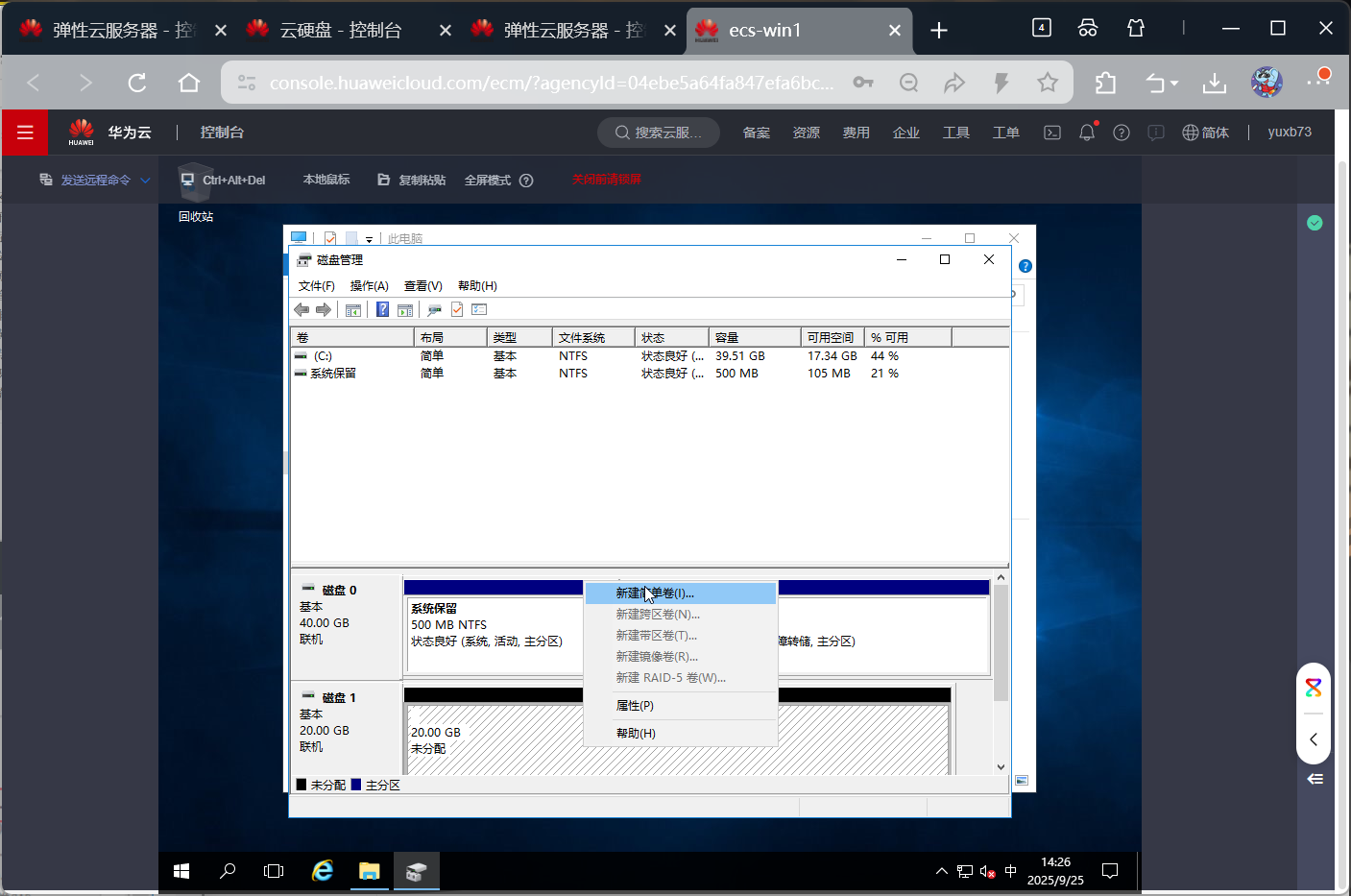Open the taskbar search magnifier
This screenshot has width=1351, height=896.
[x=228, y=871]
